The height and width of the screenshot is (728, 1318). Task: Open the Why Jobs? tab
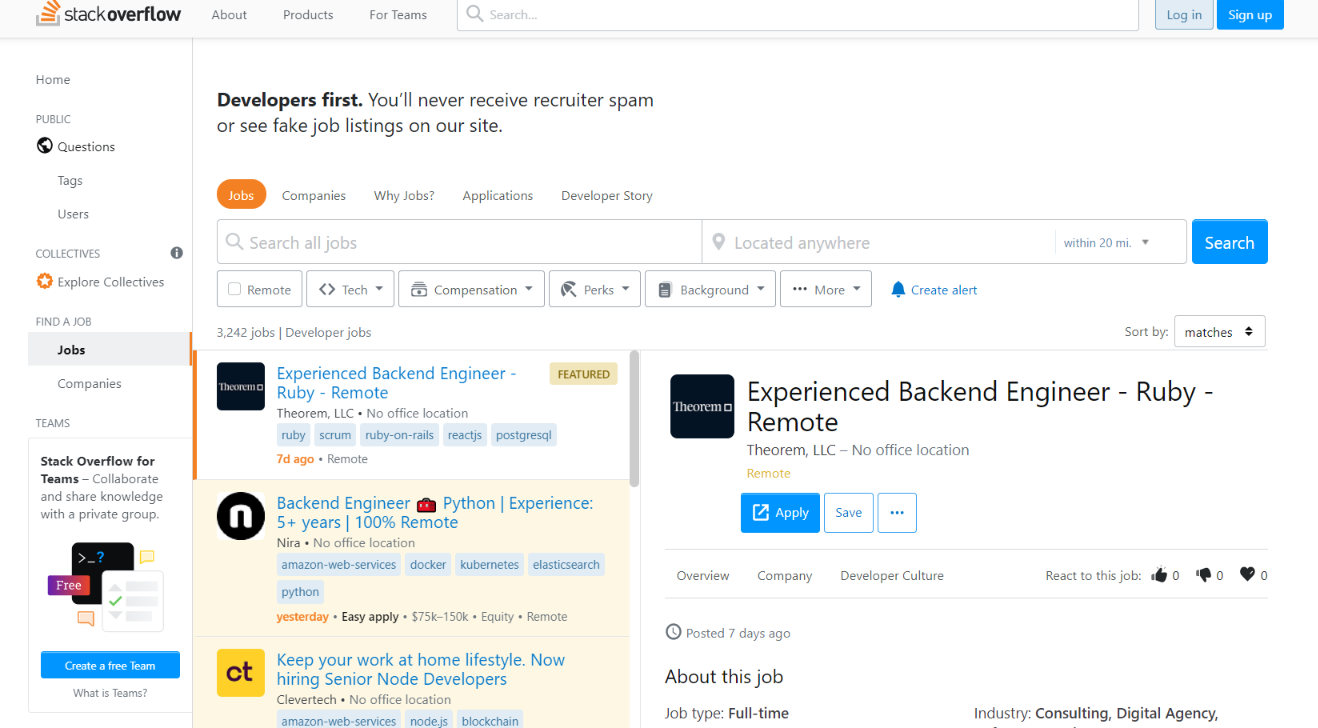[x=404, y=195]
